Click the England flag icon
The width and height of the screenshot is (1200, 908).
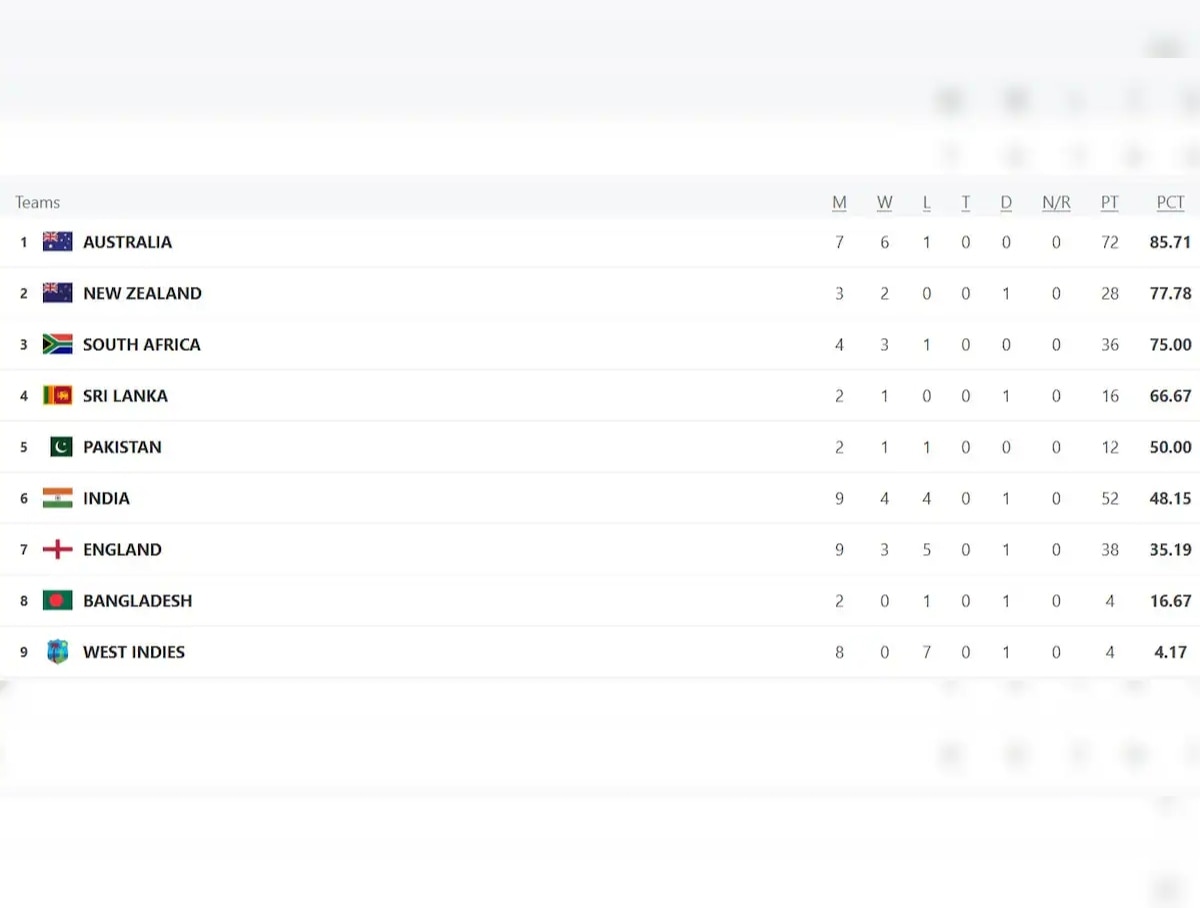click(x=58, y=549)
